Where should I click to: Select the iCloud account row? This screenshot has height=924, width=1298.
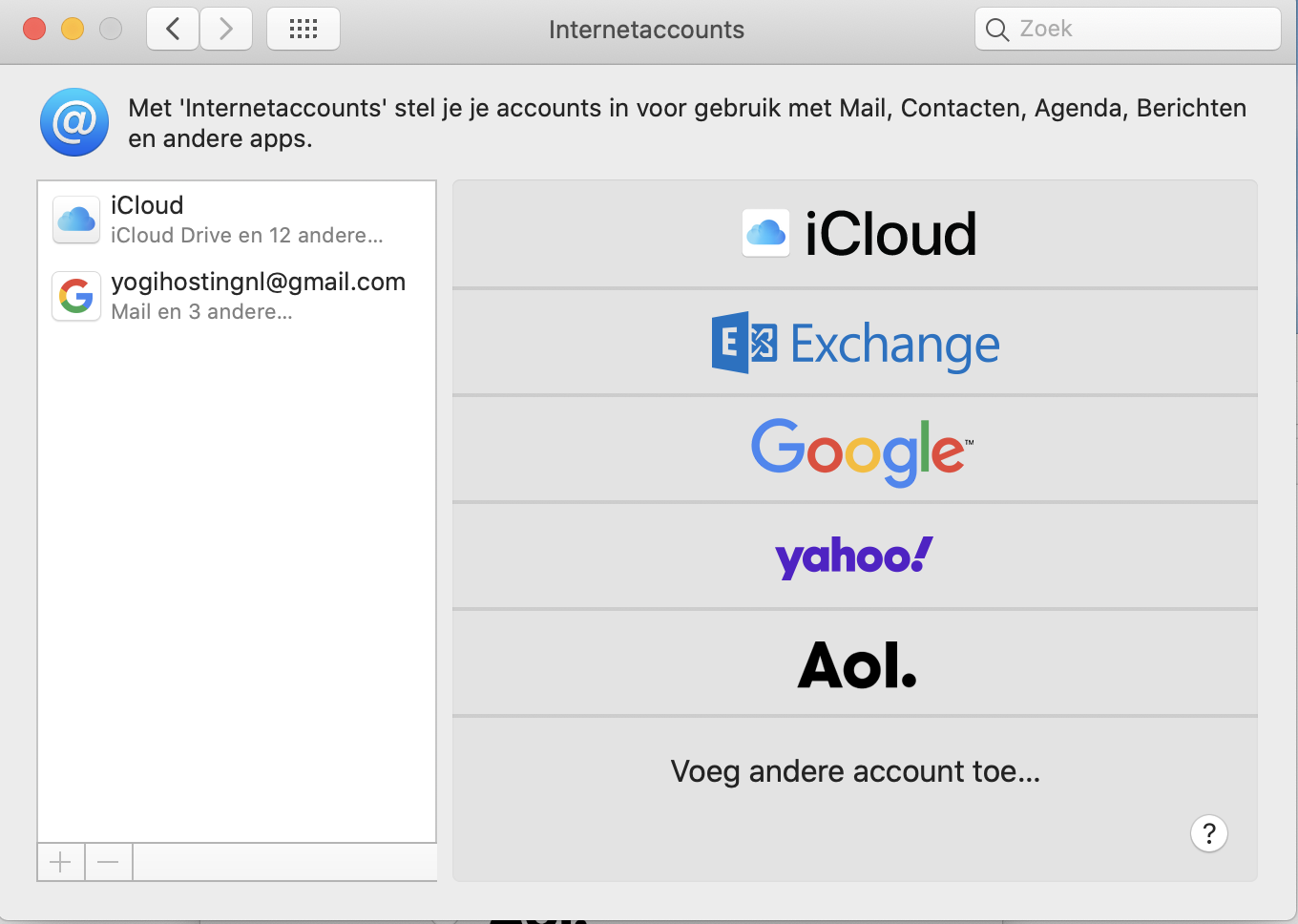pyautogui.click(x=237, y=220)
